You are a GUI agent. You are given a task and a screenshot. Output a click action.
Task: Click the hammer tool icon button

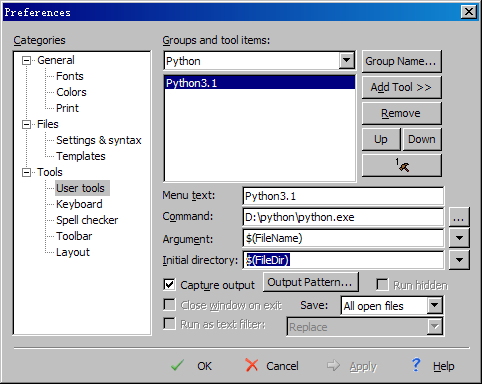pyautogui.click(x=402, y=165)
